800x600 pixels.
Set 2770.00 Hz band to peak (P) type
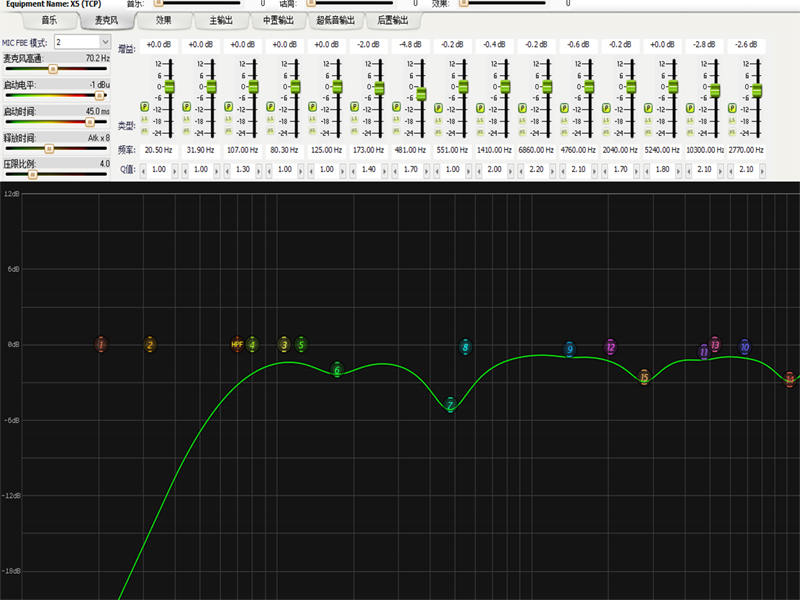tap(732, 108)
